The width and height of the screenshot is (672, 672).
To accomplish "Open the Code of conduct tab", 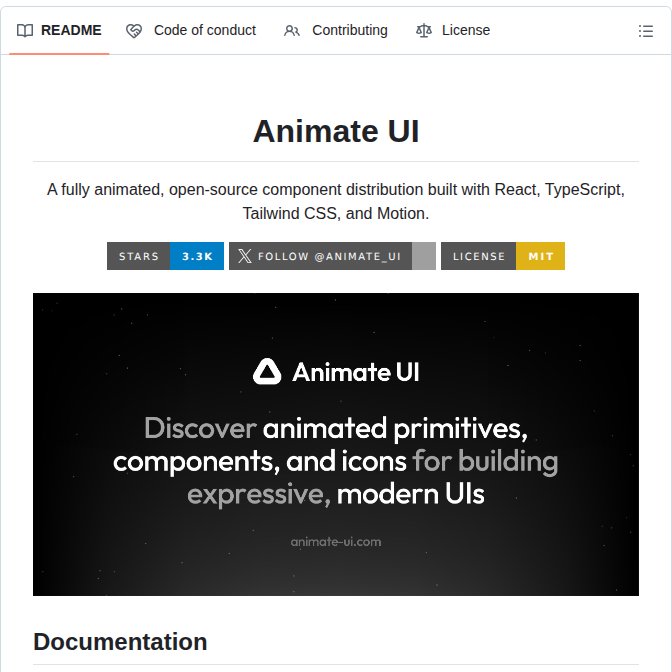I will (191, 31).
